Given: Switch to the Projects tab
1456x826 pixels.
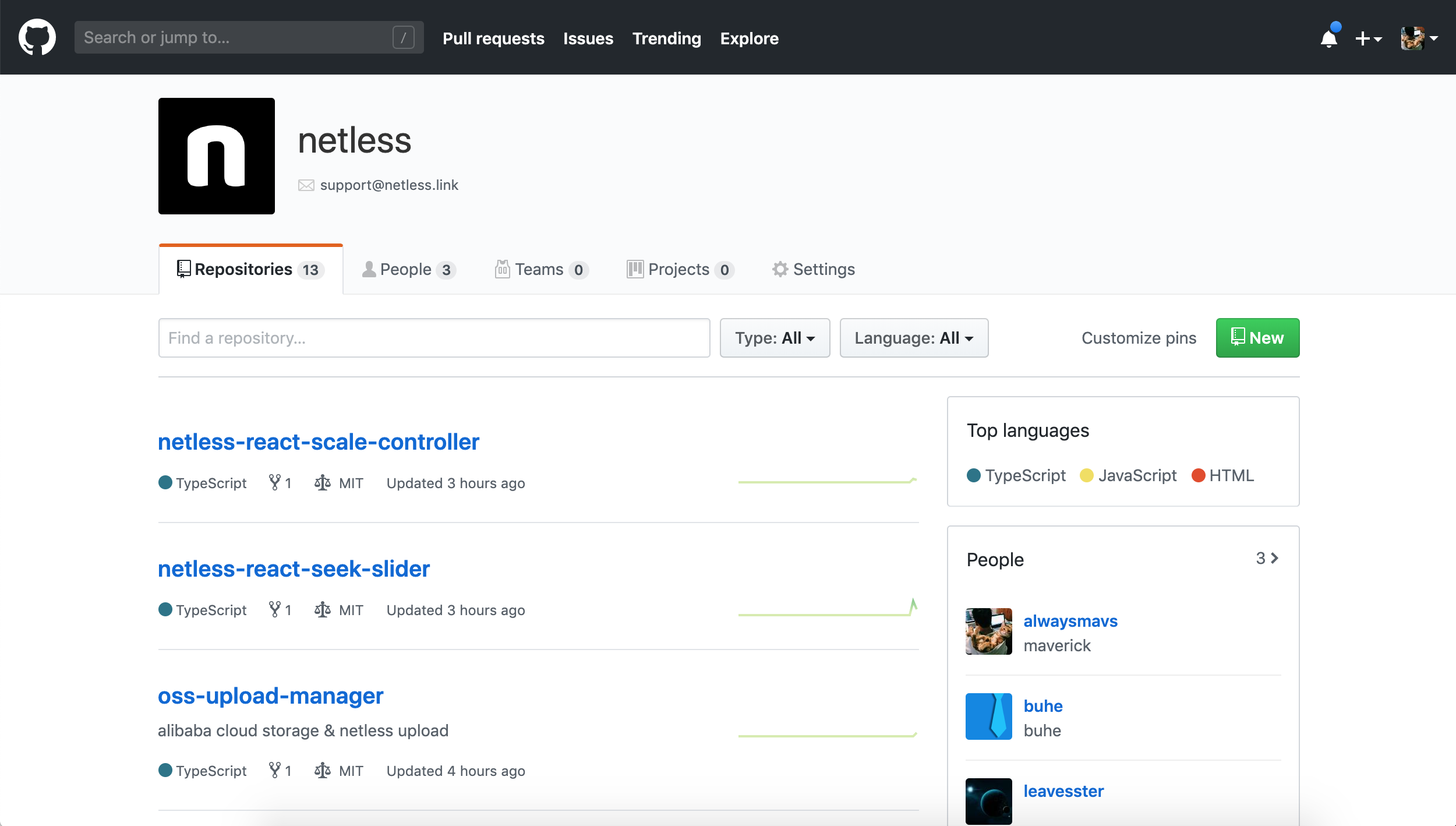Looking at the screenshot, I should tap(680, 269).
